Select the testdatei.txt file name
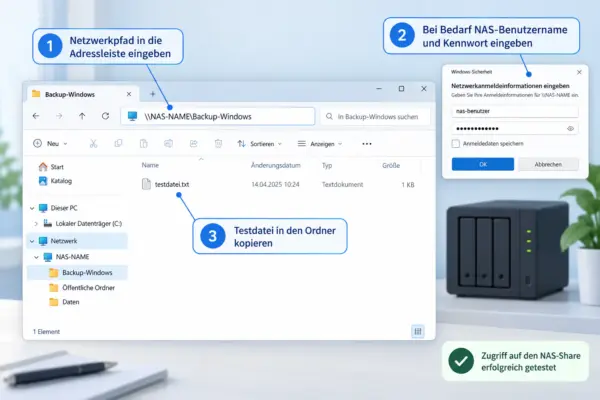The width and height of the screenshot is (600, 400). pos(172,184)
